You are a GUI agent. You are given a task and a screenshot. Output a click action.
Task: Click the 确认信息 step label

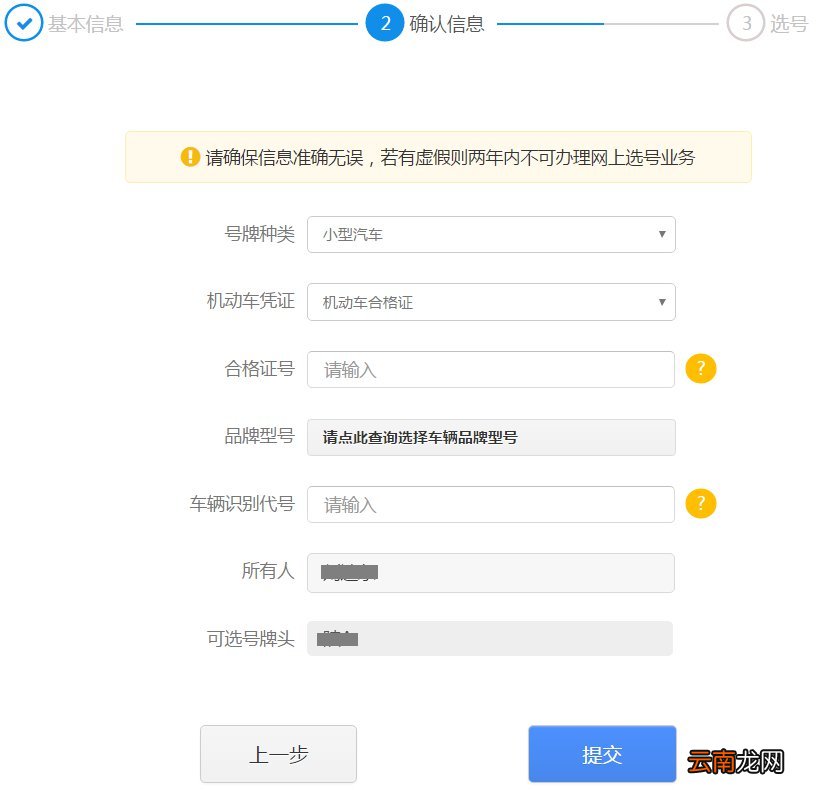coord(447,24)
